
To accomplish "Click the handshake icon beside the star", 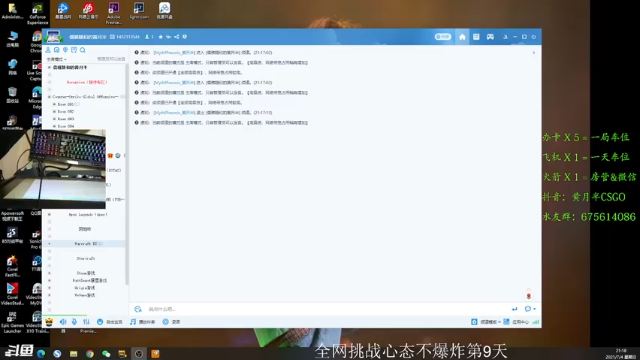I will pyautogui.click(x=168, y=37).
